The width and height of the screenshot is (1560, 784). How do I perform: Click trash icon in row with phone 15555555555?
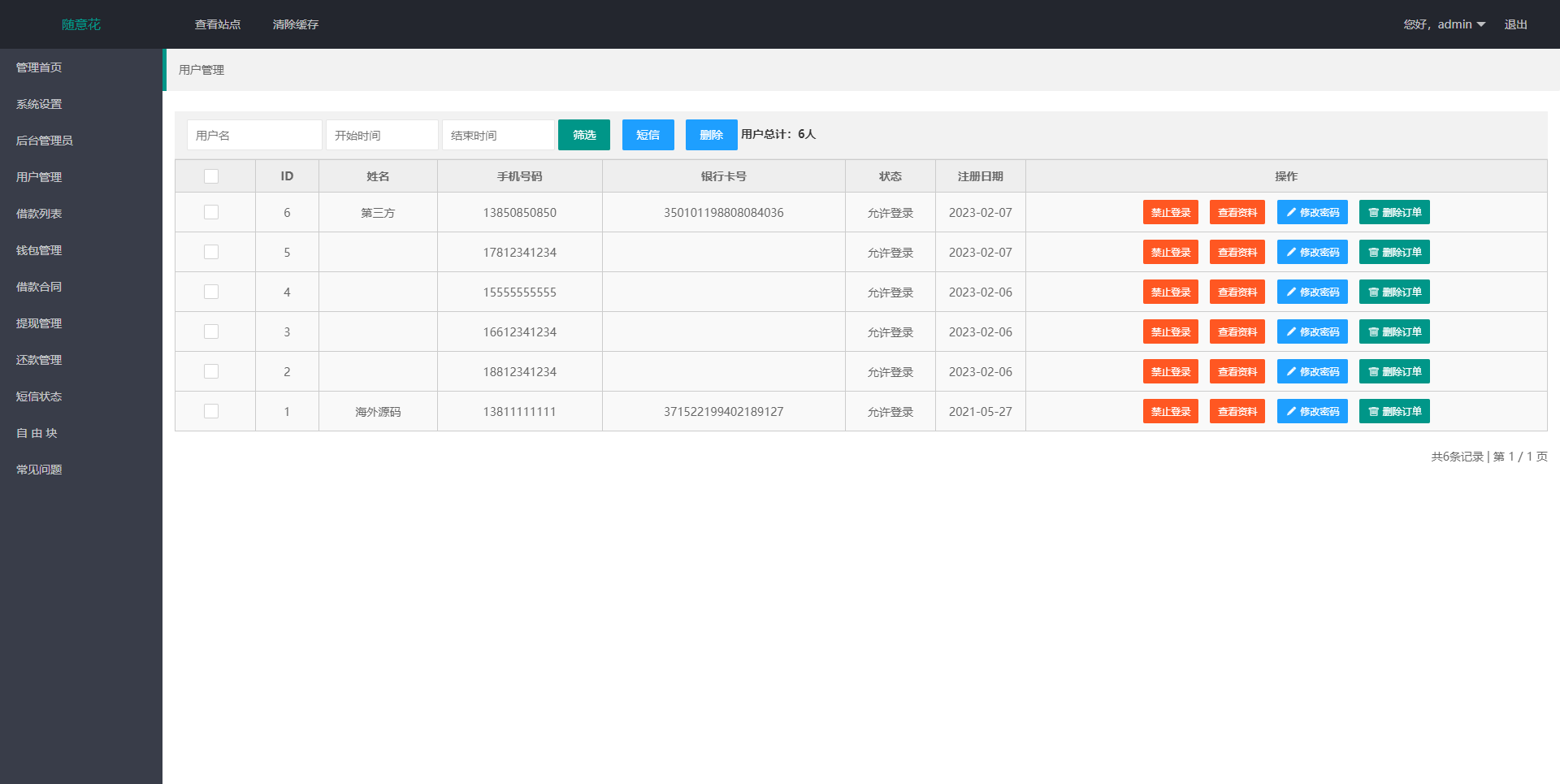tap(1373, 292)
